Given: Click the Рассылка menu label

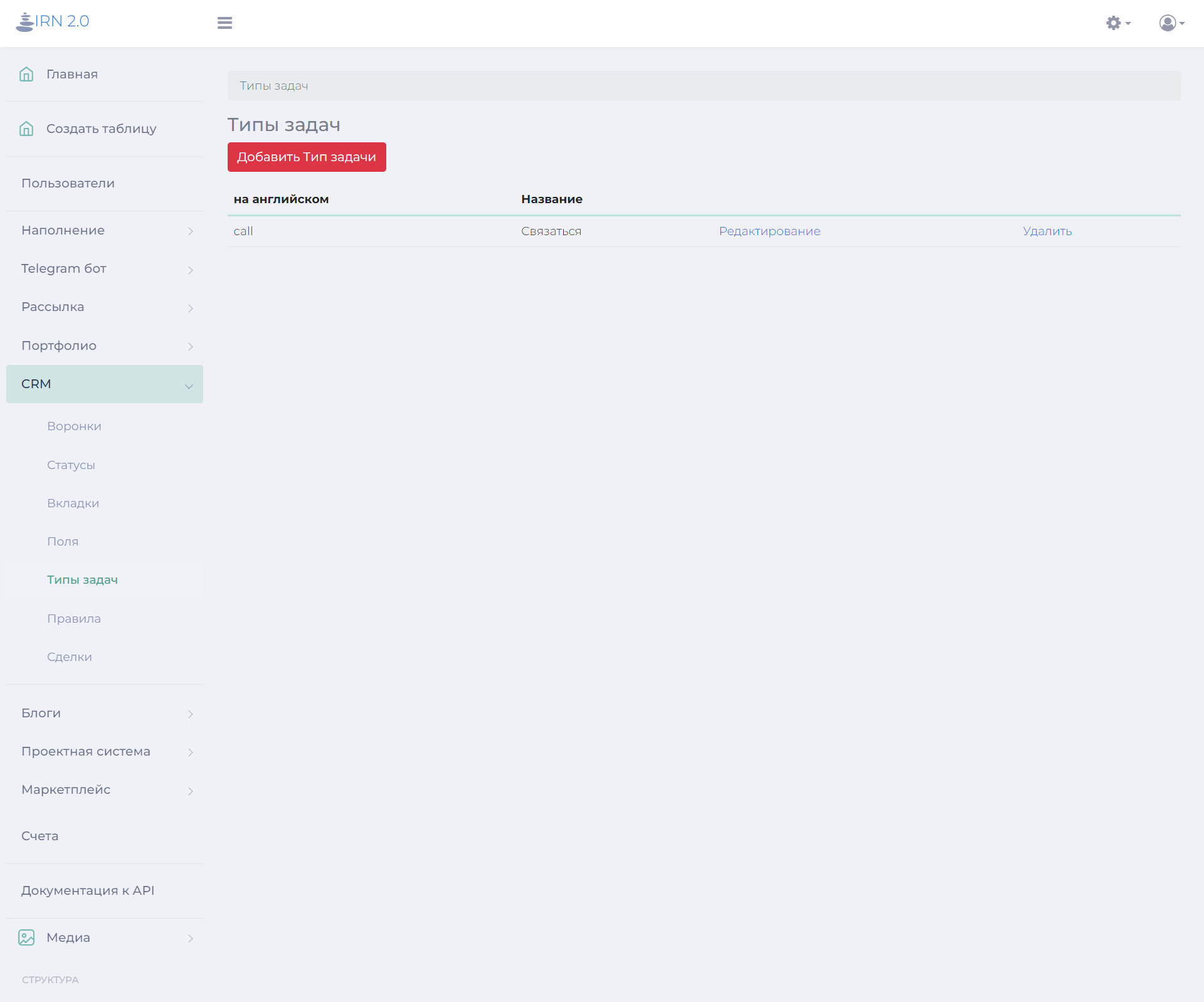Looking at the screenshot, I should pyautogui.click(x=53, y=307).
